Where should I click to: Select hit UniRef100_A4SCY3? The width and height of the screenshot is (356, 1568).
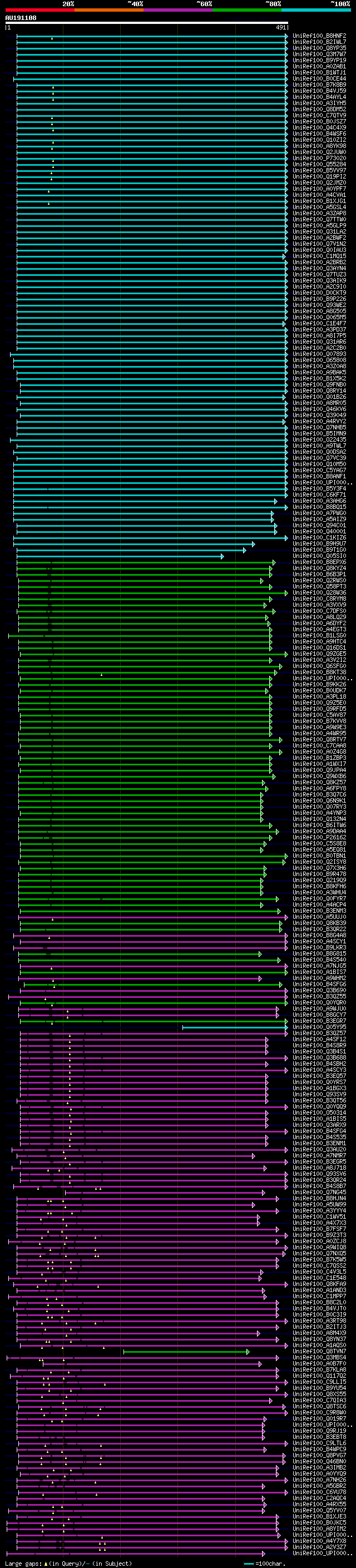click(x=319, y=1070)
